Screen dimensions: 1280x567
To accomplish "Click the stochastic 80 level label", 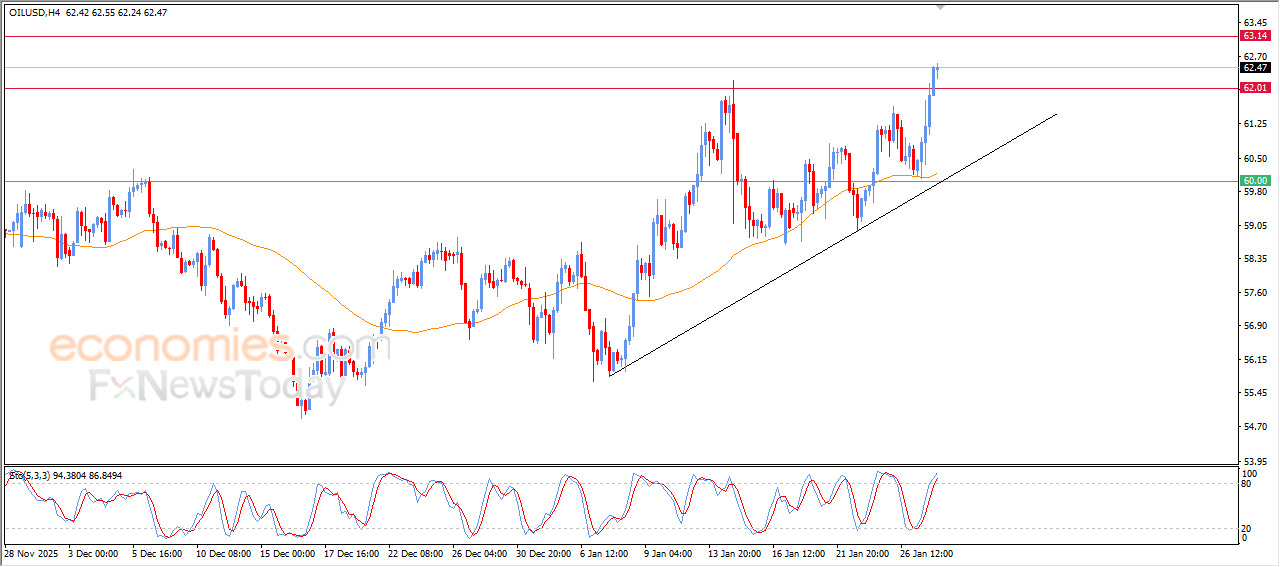I will [x=1247, y=485].
